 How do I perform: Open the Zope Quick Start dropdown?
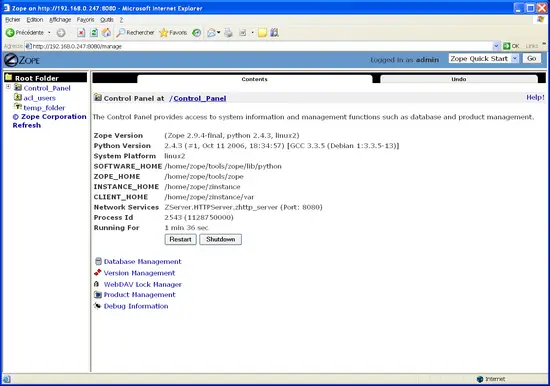pyautogui.click(x=483, y=59)
